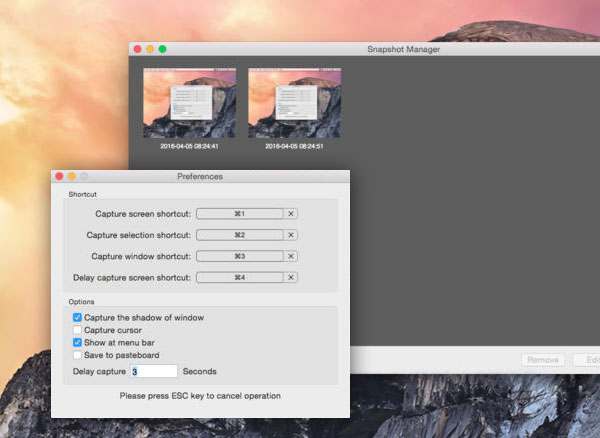Screen dimensions: 600x438
Task: Click the 'Please press ESC key to cancel operation' text
Action: coord(200,396)
